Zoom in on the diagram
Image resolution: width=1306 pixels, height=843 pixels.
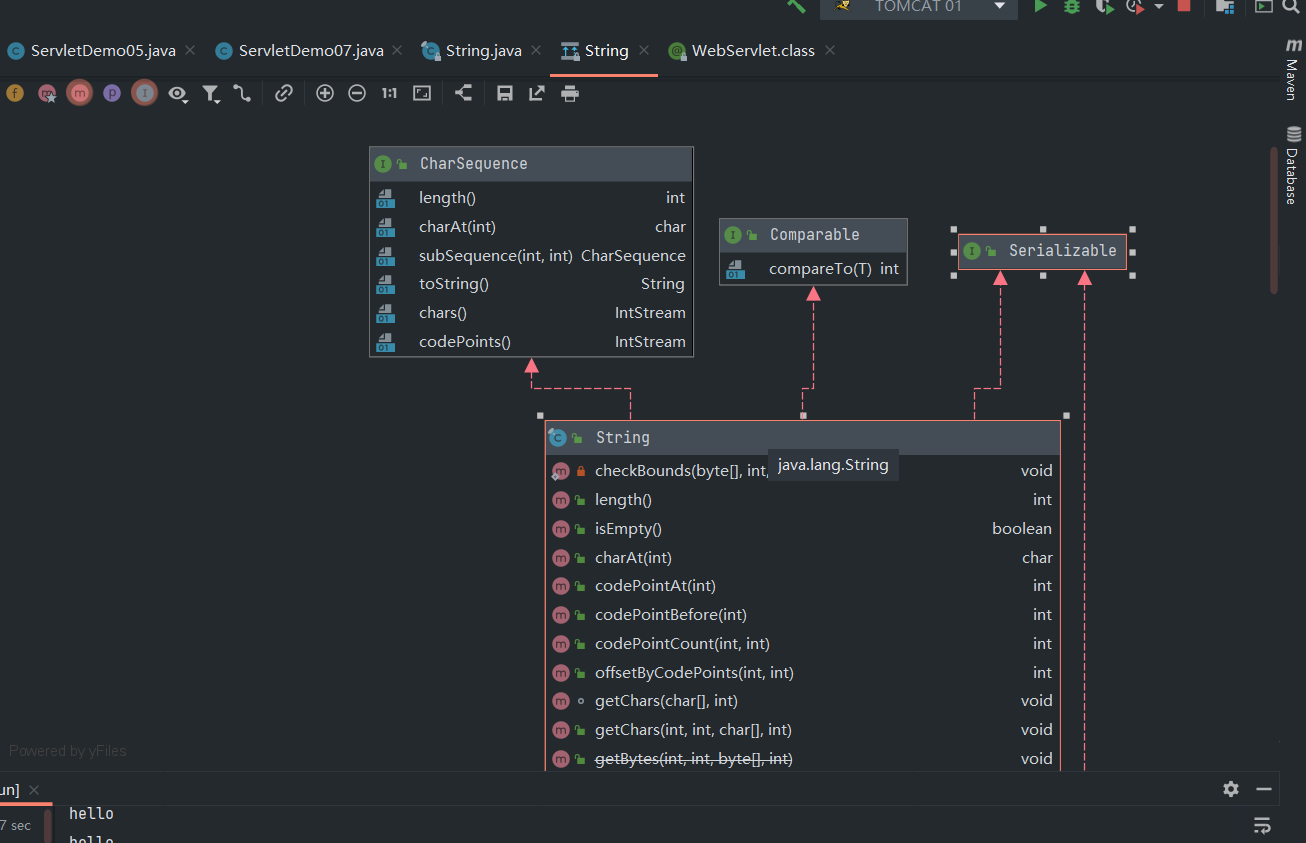[x=325, y=93]
